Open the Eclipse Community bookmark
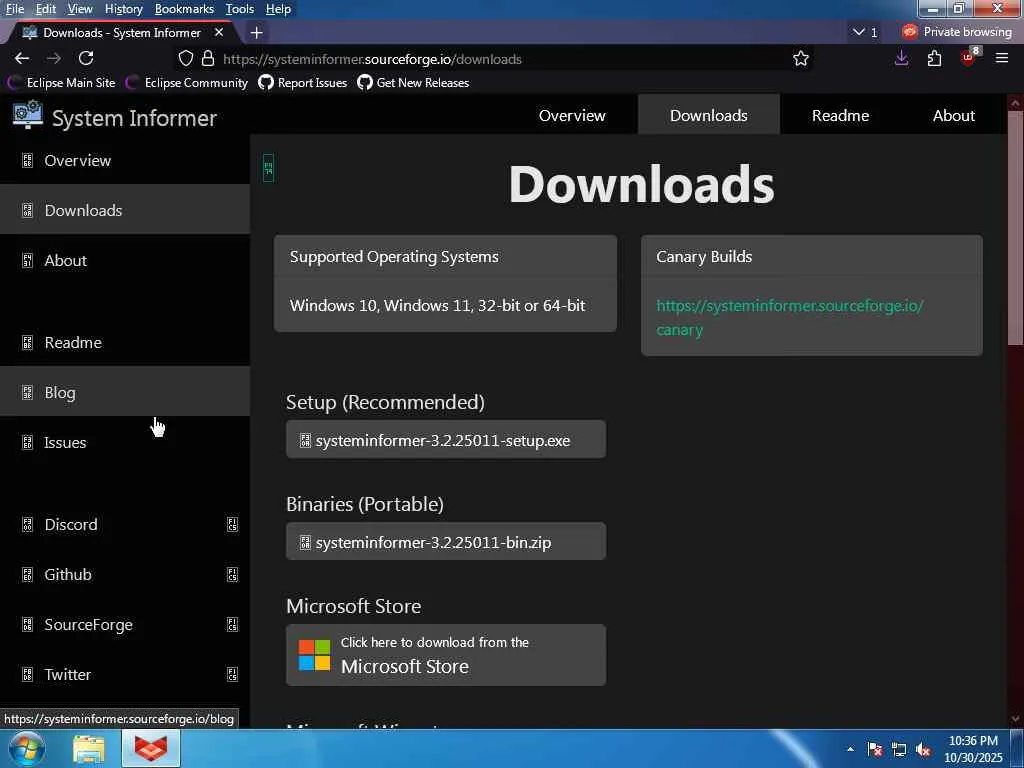 coord(187,83)
